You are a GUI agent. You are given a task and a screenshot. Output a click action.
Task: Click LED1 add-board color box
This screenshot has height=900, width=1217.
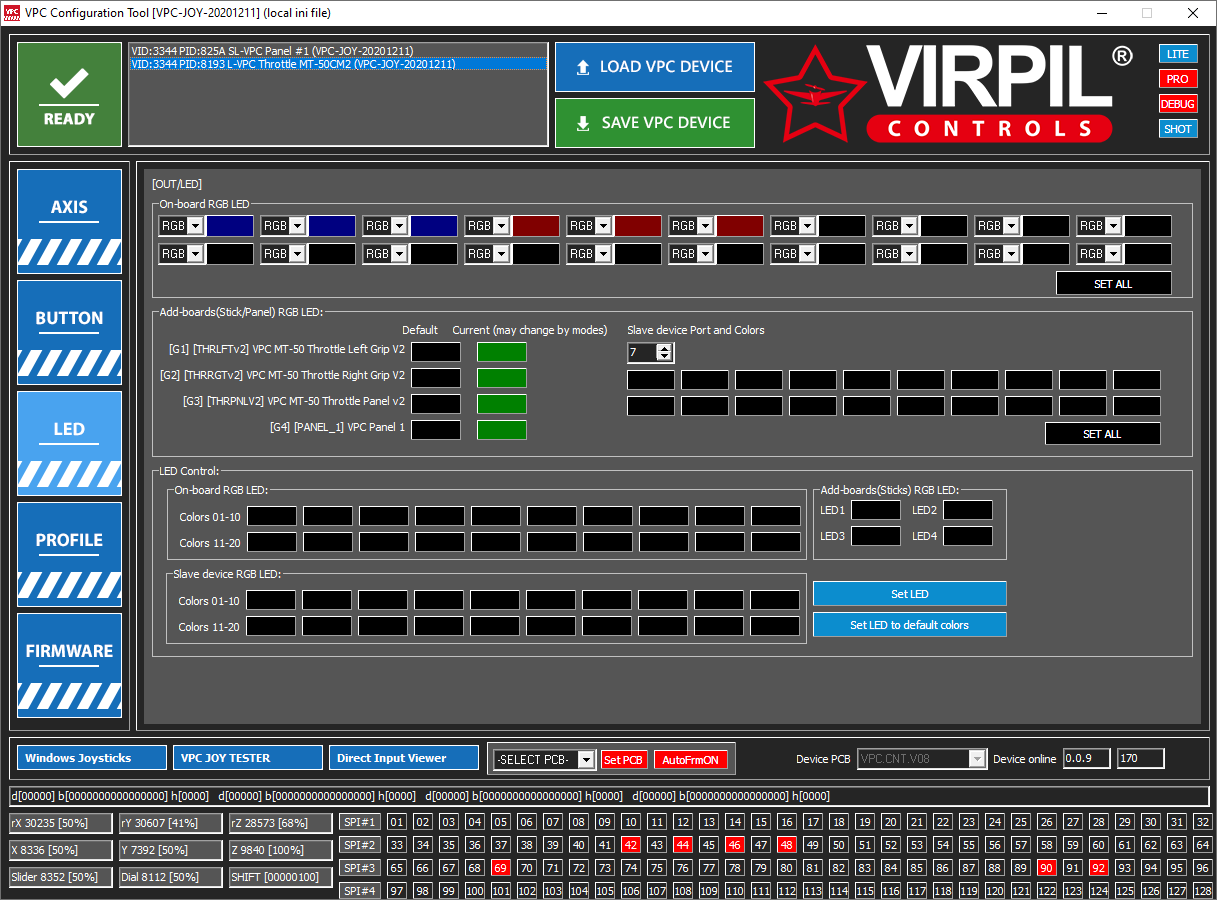(x=876, y=510)
